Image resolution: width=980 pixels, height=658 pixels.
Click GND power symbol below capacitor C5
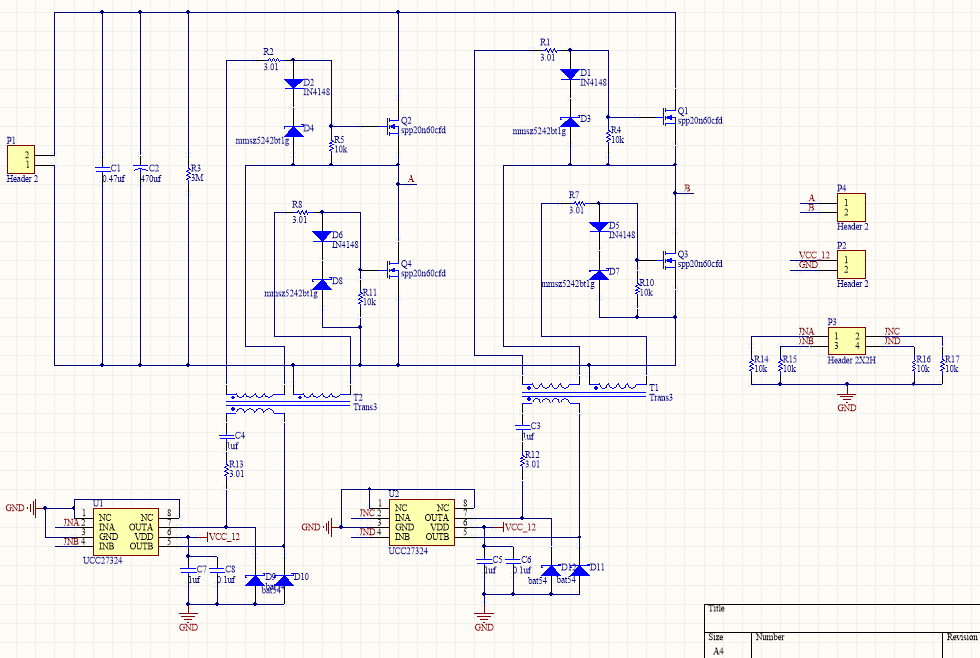pyautogui.click(x=484, y=620)
